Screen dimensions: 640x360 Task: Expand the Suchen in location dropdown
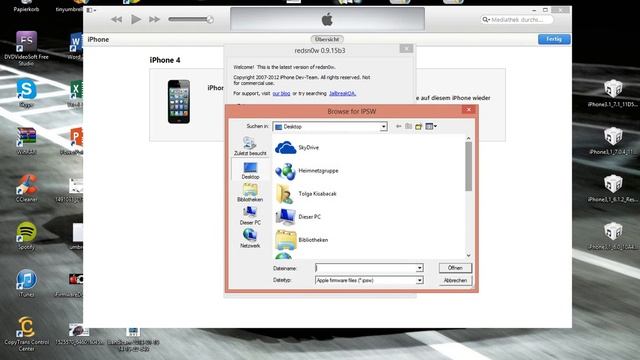click(x=383, y=127)
